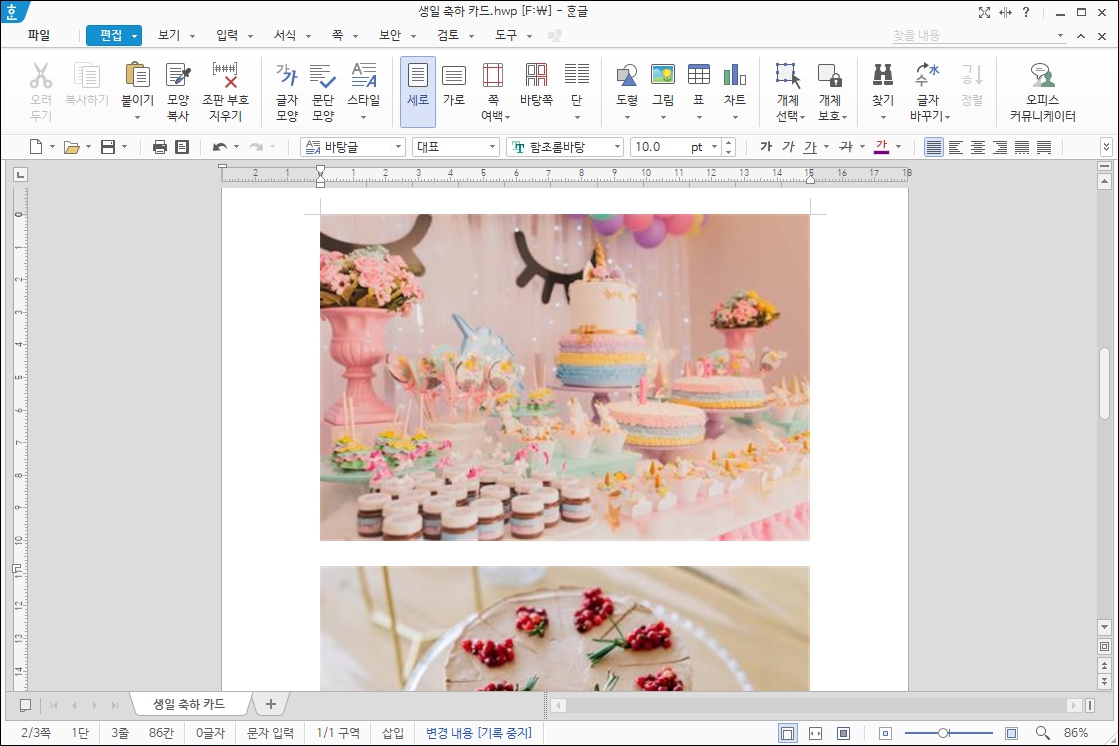1119x746 pixels.
Task: Toggle italic 가 formatting
Action: (x=788, y=147)
